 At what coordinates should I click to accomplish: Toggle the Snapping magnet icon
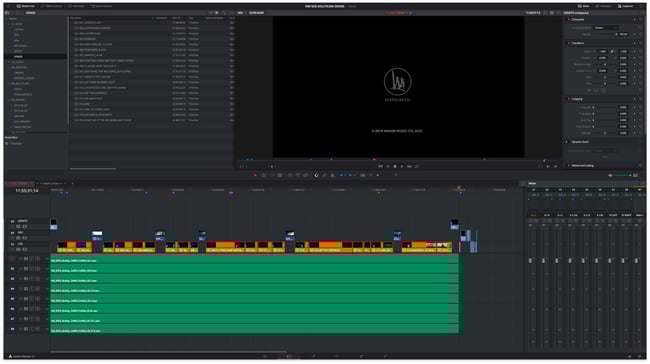tap(316, 175)
